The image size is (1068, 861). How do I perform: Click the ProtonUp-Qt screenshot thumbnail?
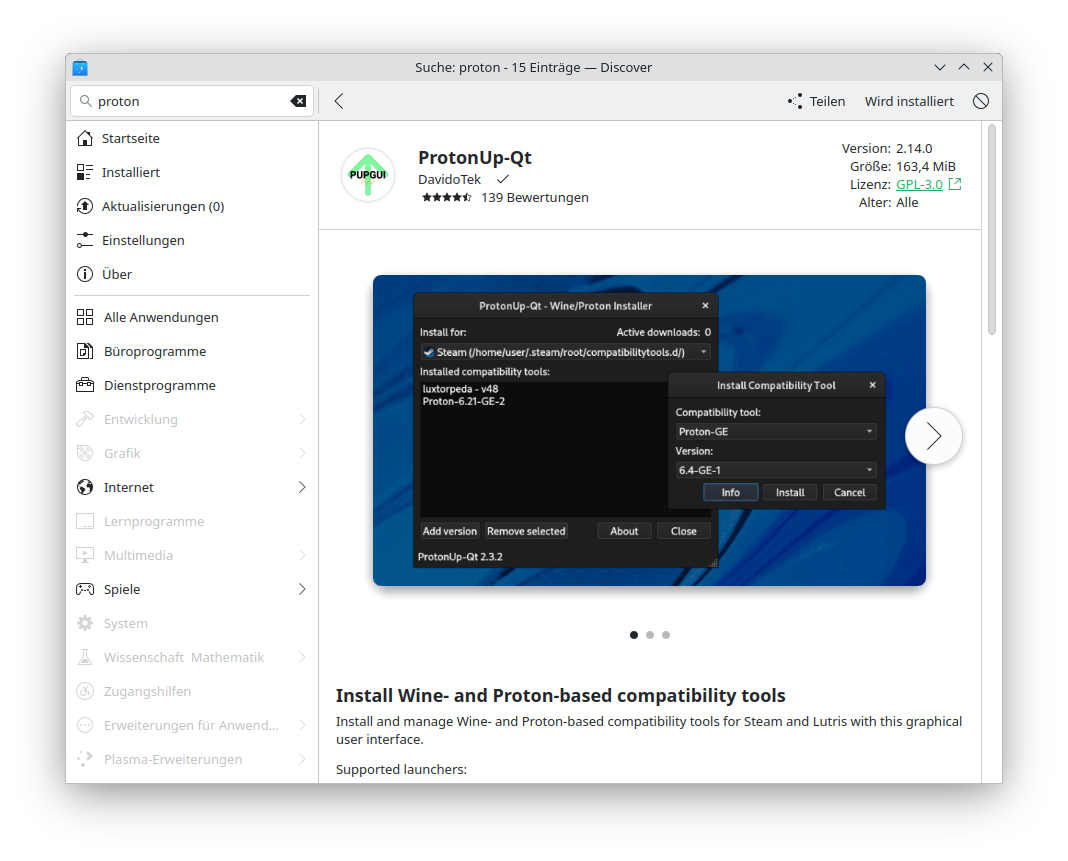tap(649, 430)
